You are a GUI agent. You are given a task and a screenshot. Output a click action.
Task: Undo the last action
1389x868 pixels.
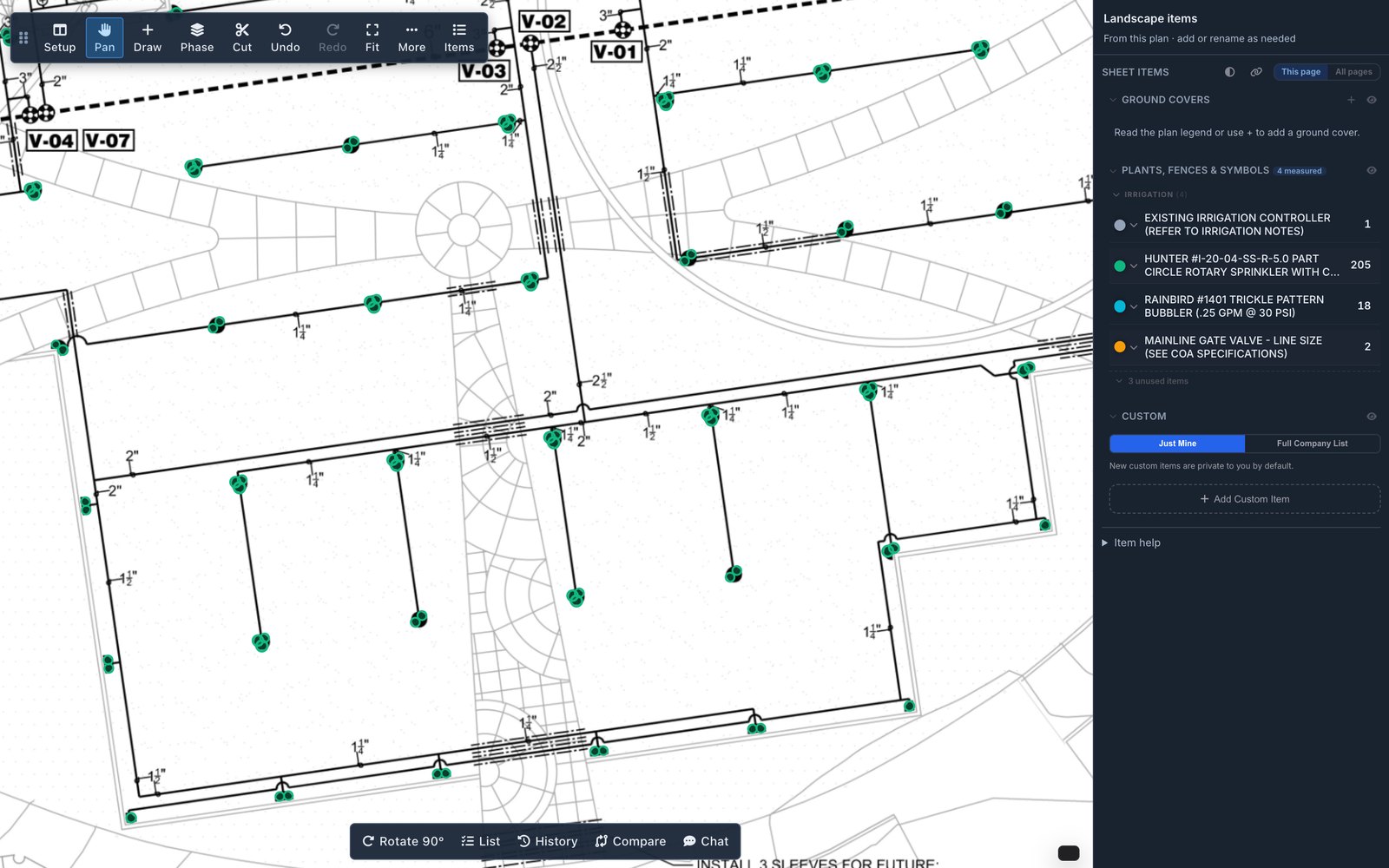tap(285, 38)
